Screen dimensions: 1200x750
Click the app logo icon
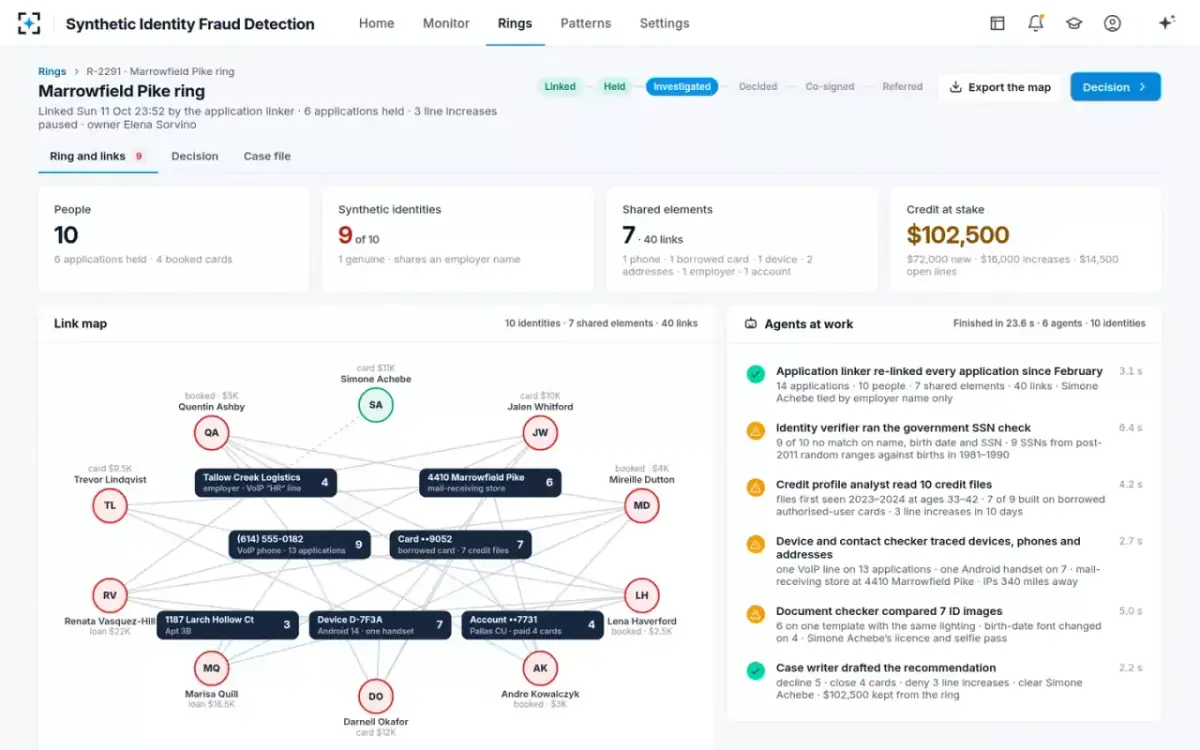30,23
